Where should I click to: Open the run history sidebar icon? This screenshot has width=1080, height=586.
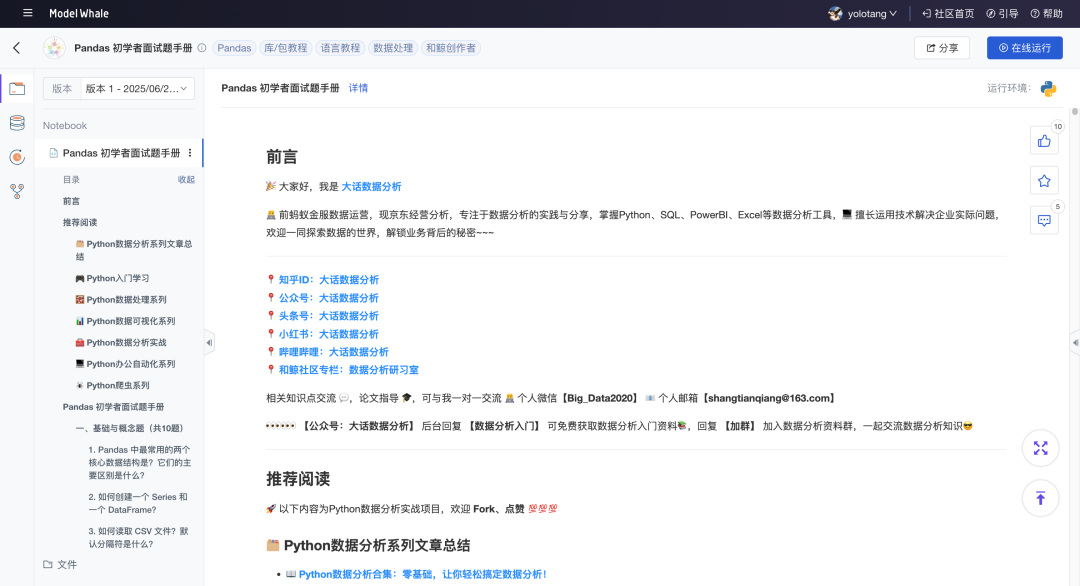point(17,157)
